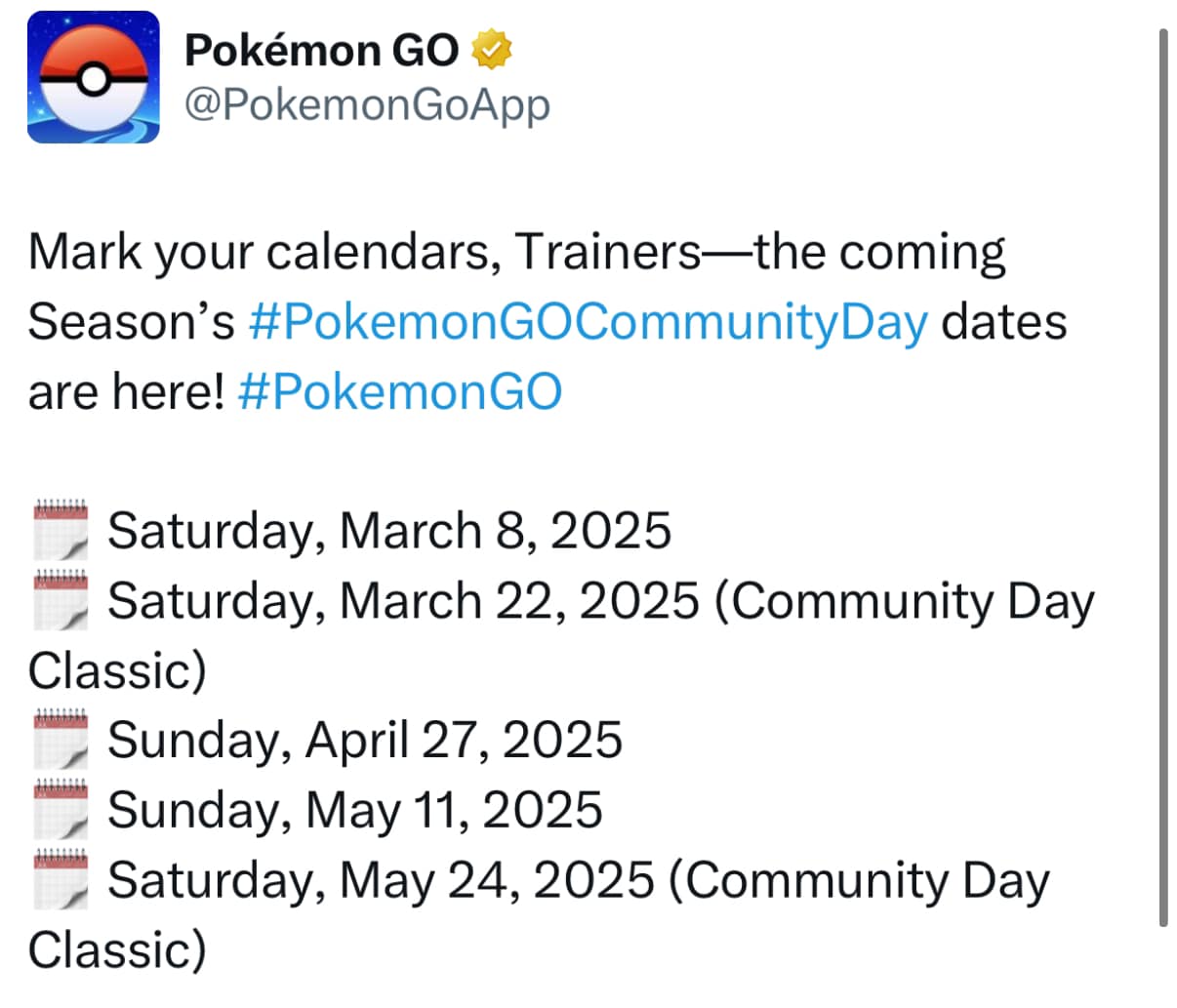This screenshot has height=1008, width=1177.
Task: Open the #PokemonGOCommunityDay hashtag
Action: [588, 323]
